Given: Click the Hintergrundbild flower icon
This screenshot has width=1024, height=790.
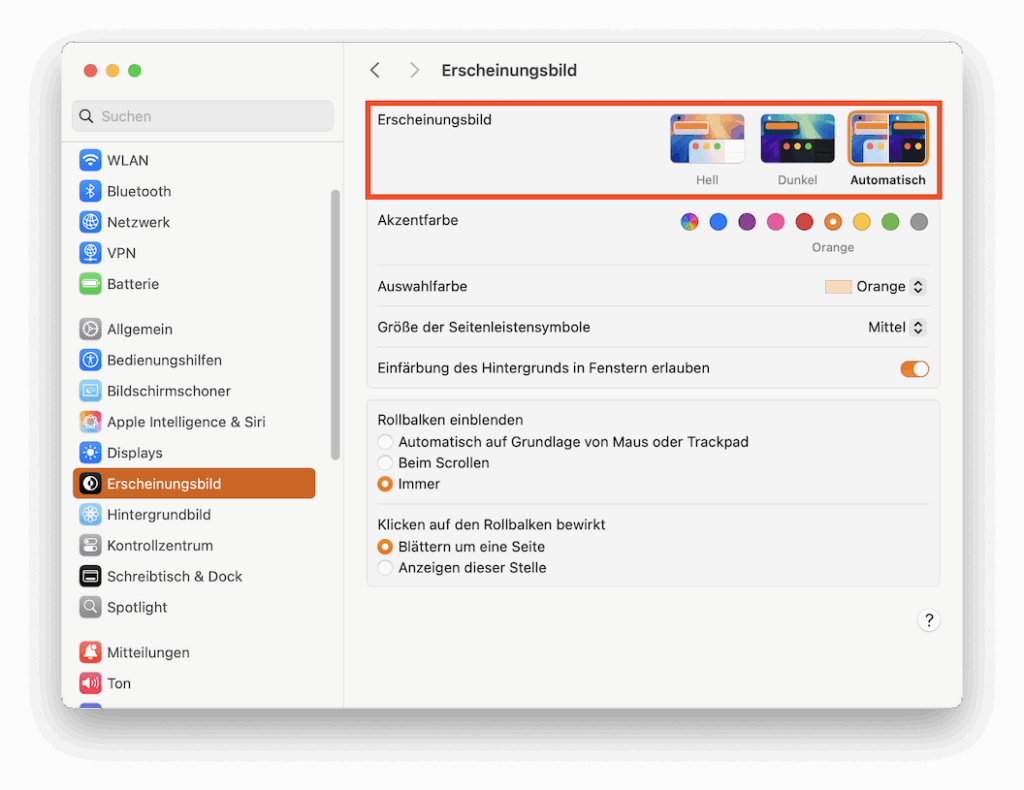Looking at the screenshot, I should click(x=90, y=514).
